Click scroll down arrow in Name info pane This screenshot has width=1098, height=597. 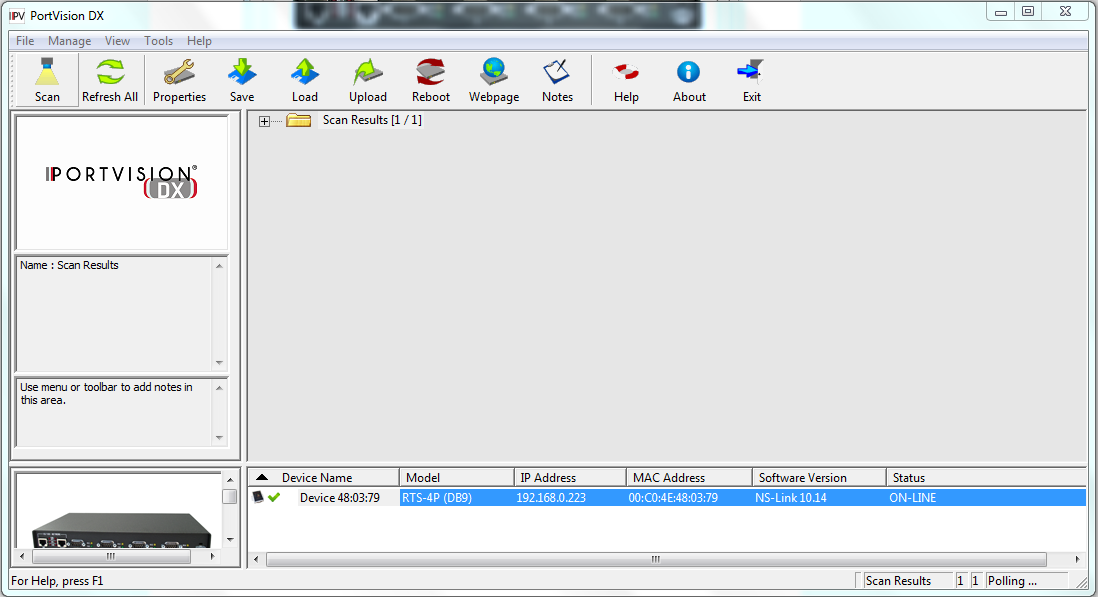point(219,363)
